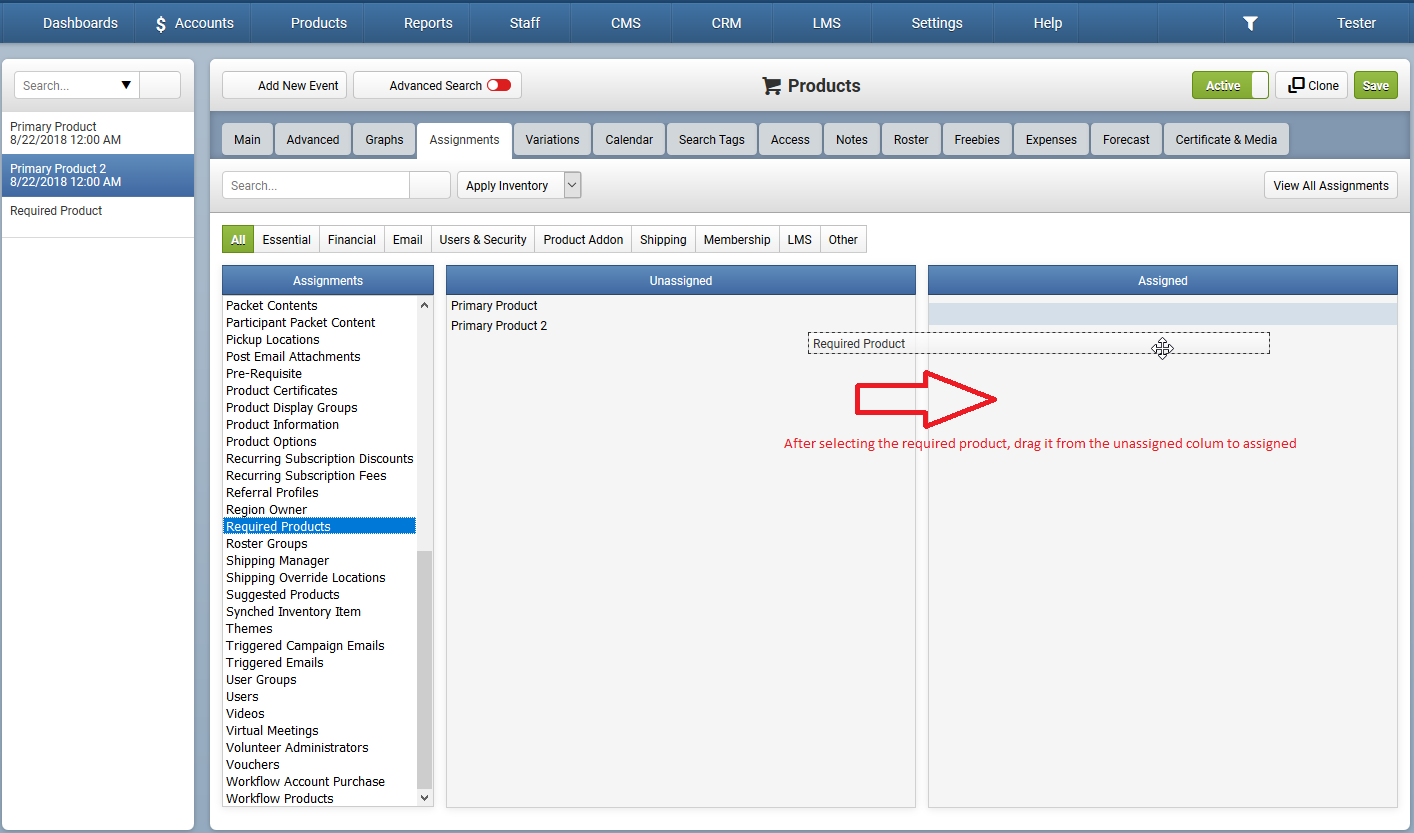Open the sidebar search dropdown arrow
This screenshot has height=833, width=1414.
pos(126,85)
